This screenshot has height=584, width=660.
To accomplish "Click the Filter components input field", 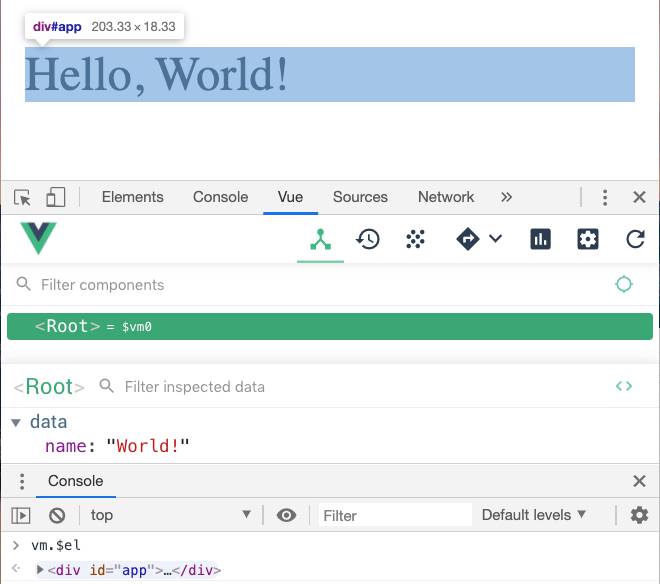I will (300, 285).
